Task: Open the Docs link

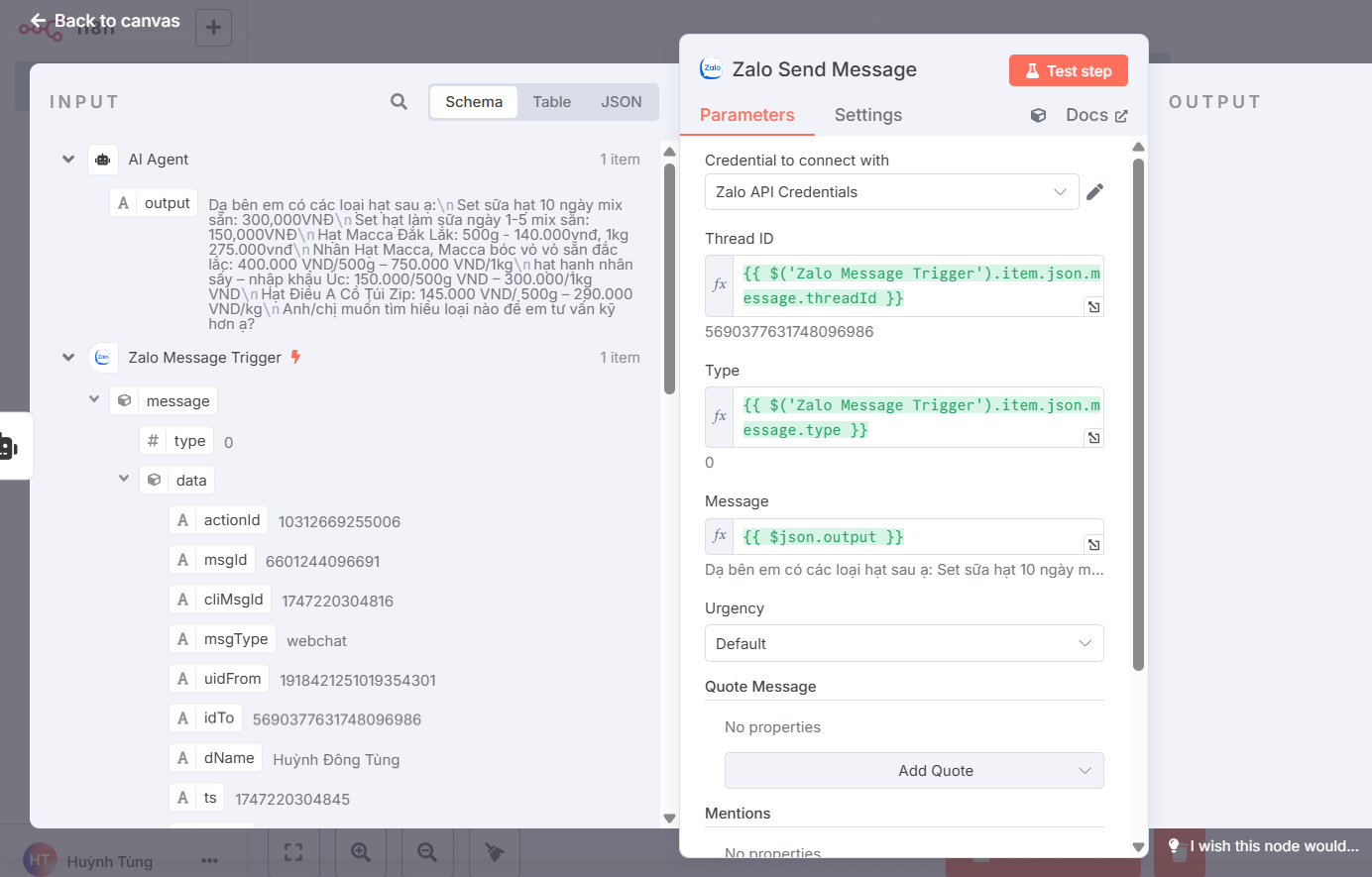Action: (1096, 115)
